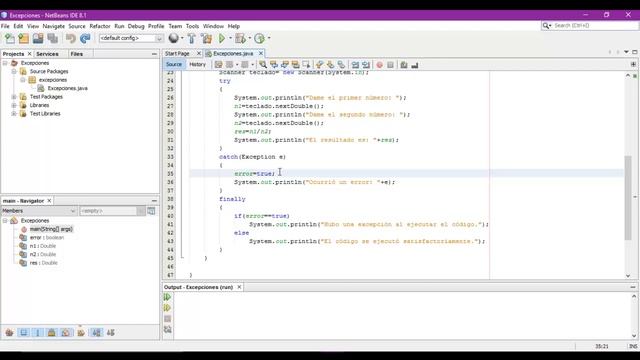
Task: Toggle Sort by Name in Navigator
Action: point(96,333)
